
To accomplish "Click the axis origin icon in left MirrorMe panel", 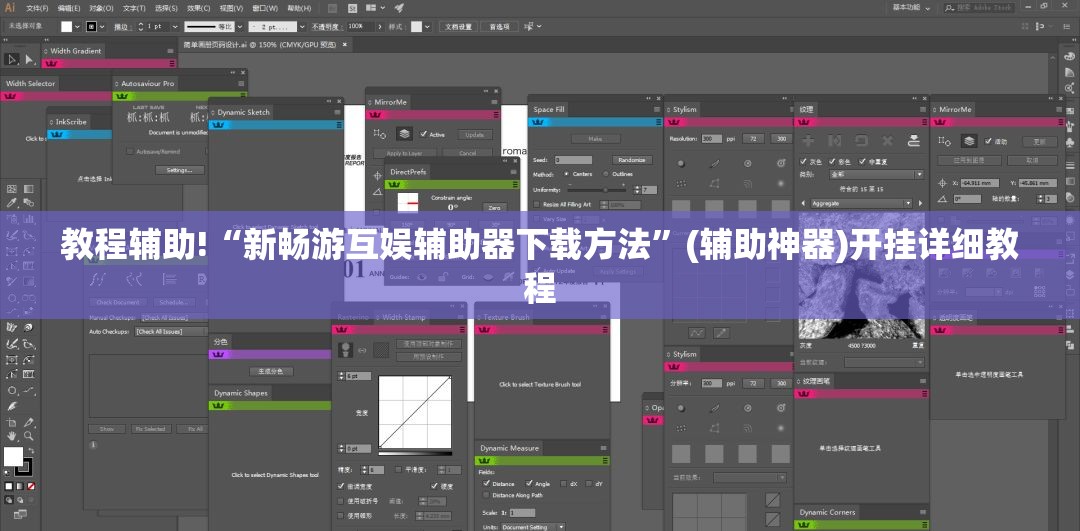I will (377, 176).
